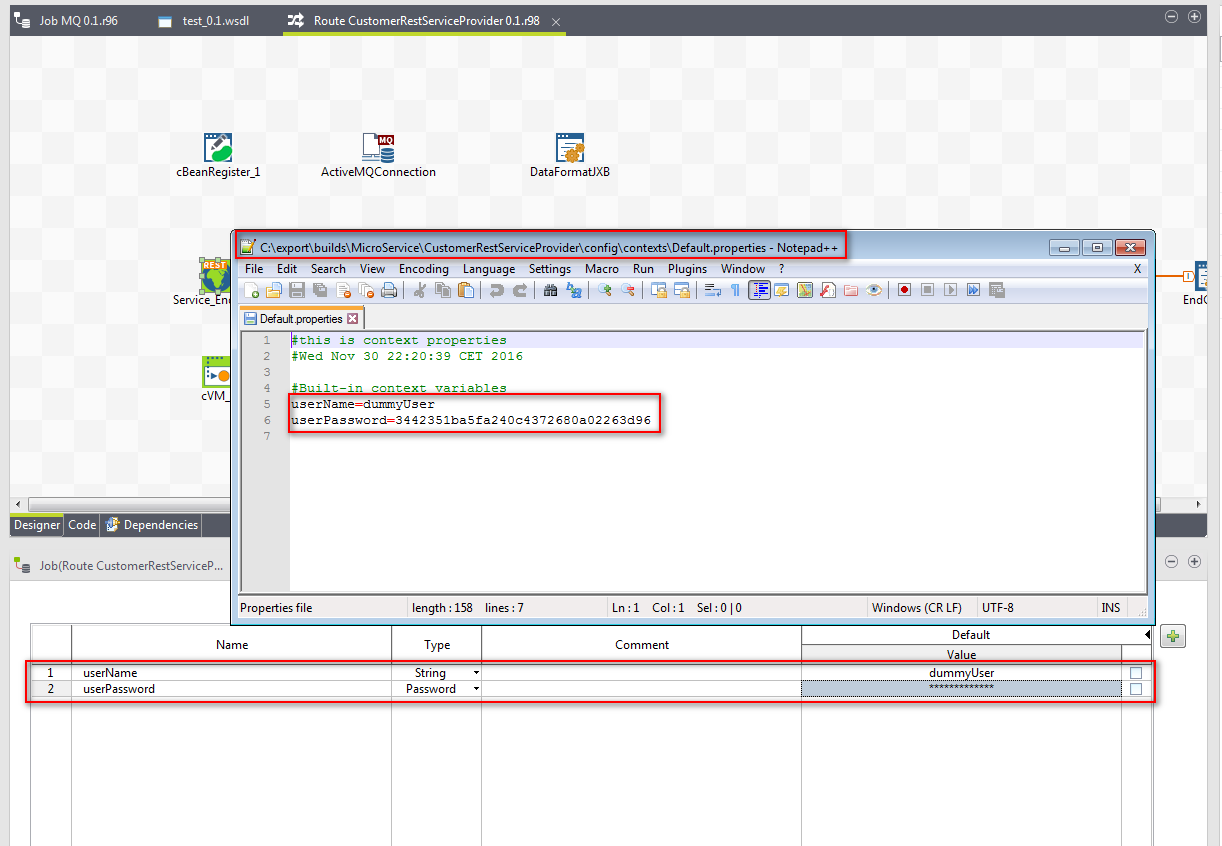Switch to the Code tab
This screenshot has height=846, width=1222.
pos(82,525)
